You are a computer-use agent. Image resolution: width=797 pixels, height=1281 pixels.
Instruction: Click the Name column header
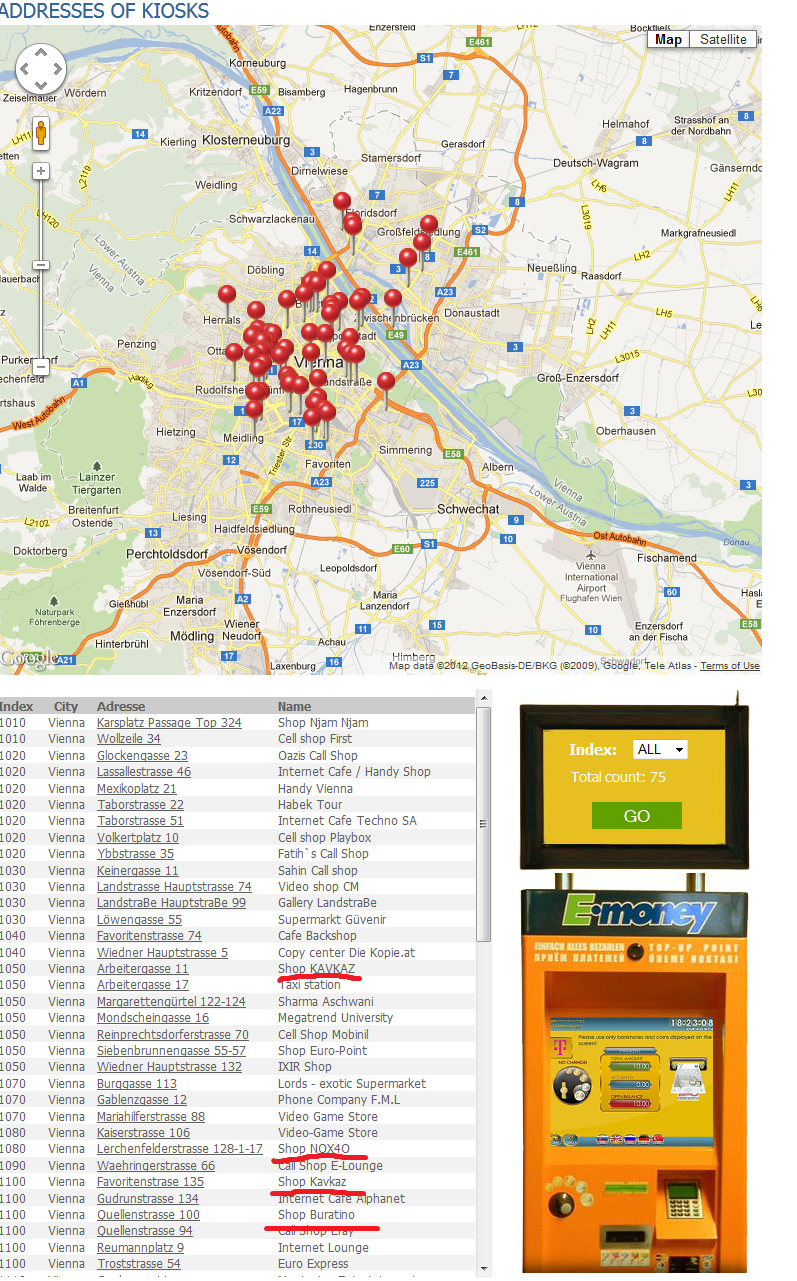[x=295, y=707]
